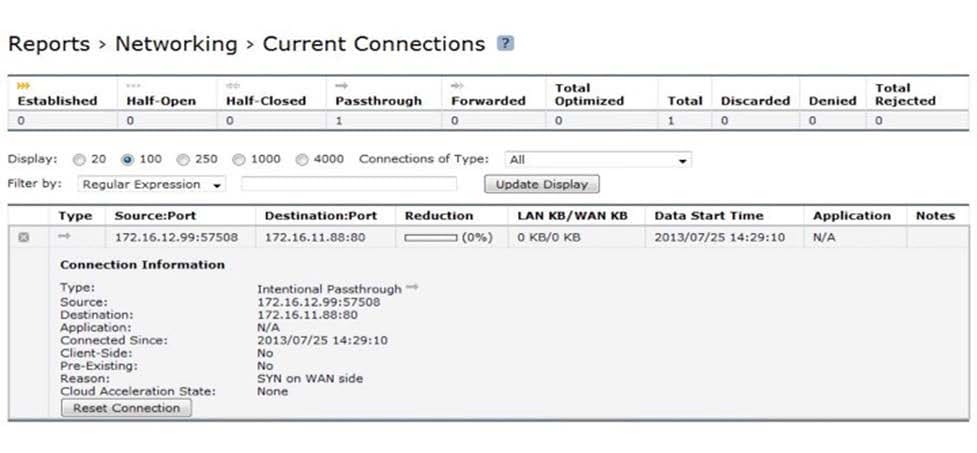977x453 pixels.
Task: Select the 20 display radio button
Action: [79, 160]
